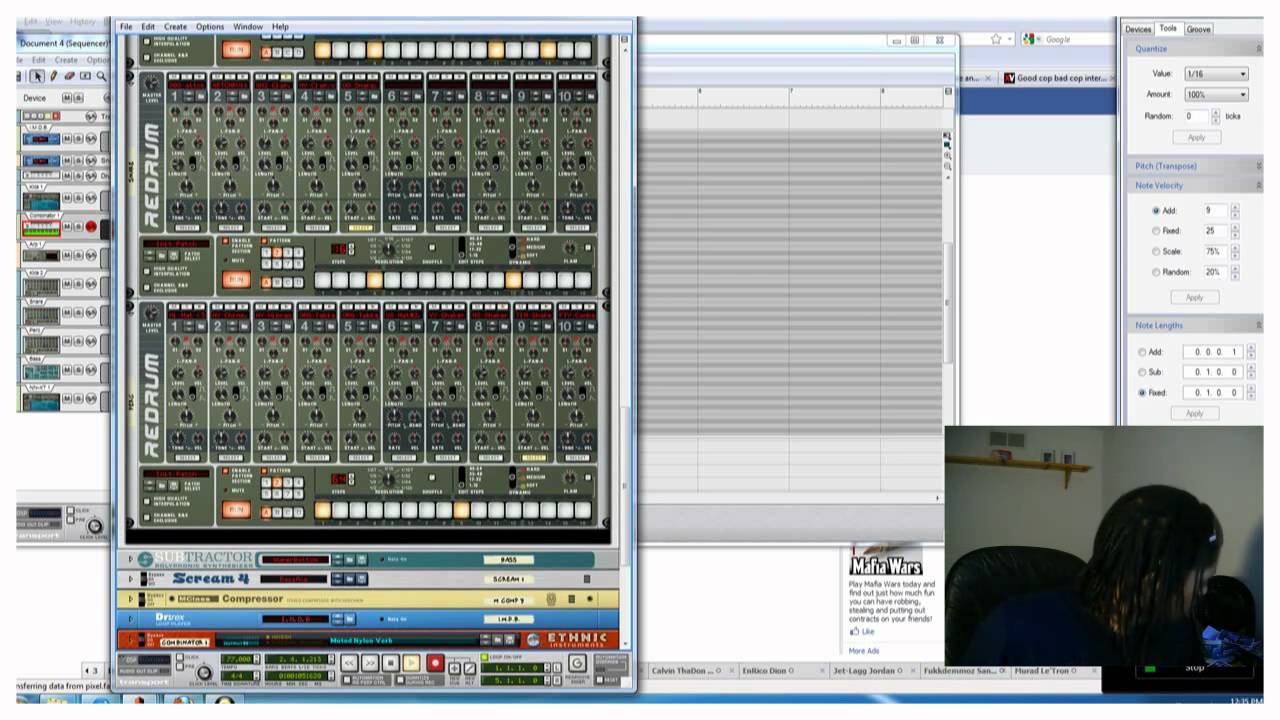Open the Quantize Amount dropdown showing 100%
The image size is (1280, 720).
point(1216,94)
